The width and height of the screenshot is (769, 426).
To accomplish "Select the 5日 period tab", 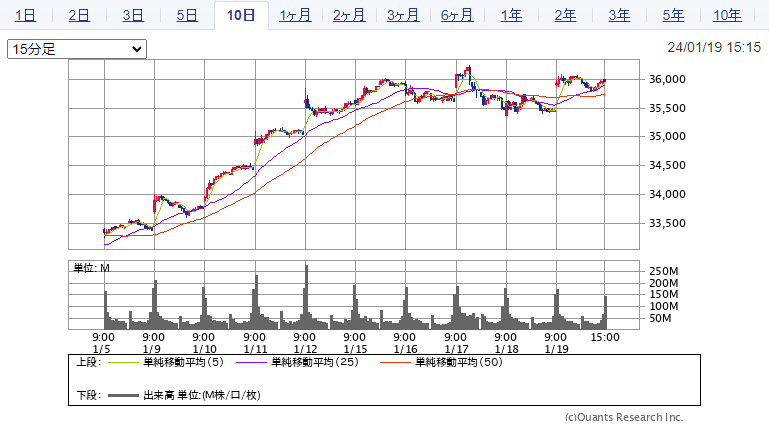I will [x=187, y=15].
